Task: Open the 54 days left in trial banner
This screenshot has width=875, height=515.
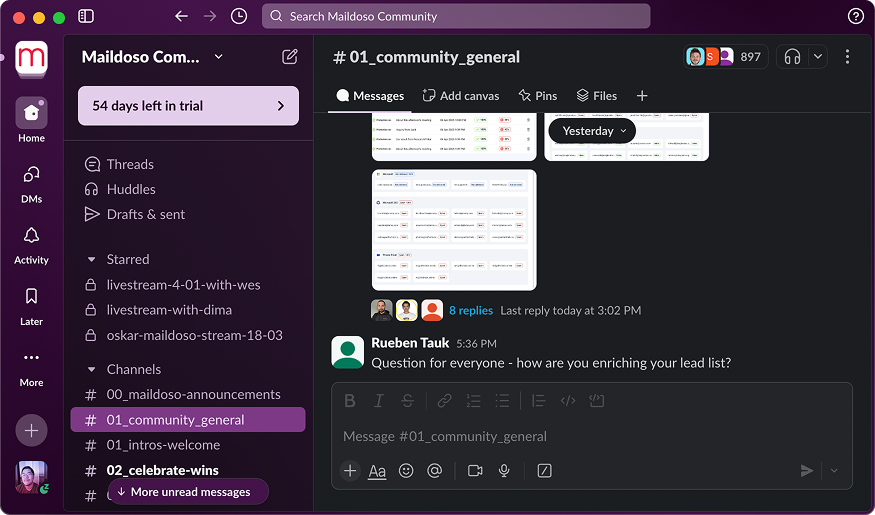Action: pos(188,105)
